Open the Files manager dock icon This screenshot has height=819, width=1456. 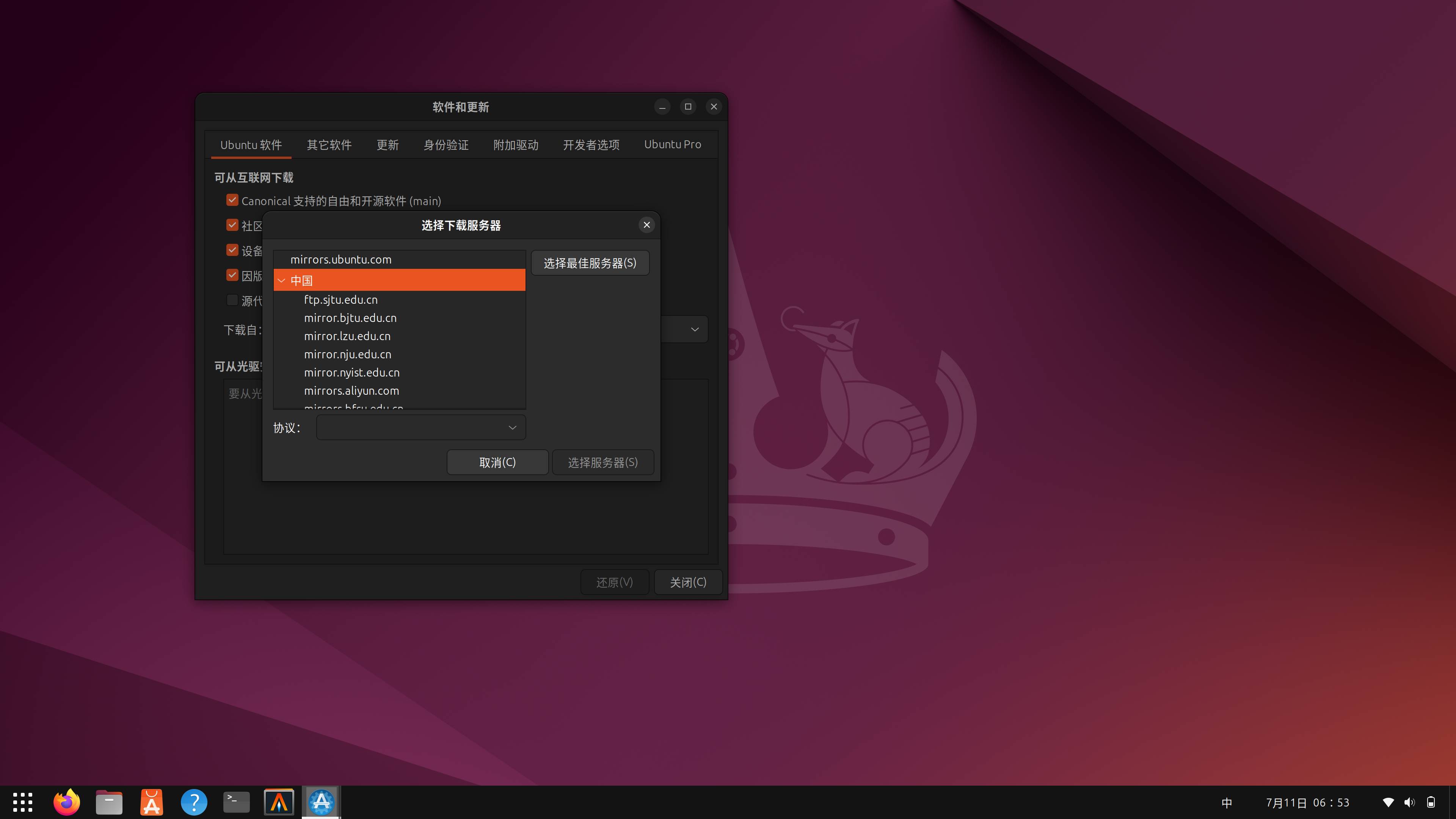tap(109, 802)
